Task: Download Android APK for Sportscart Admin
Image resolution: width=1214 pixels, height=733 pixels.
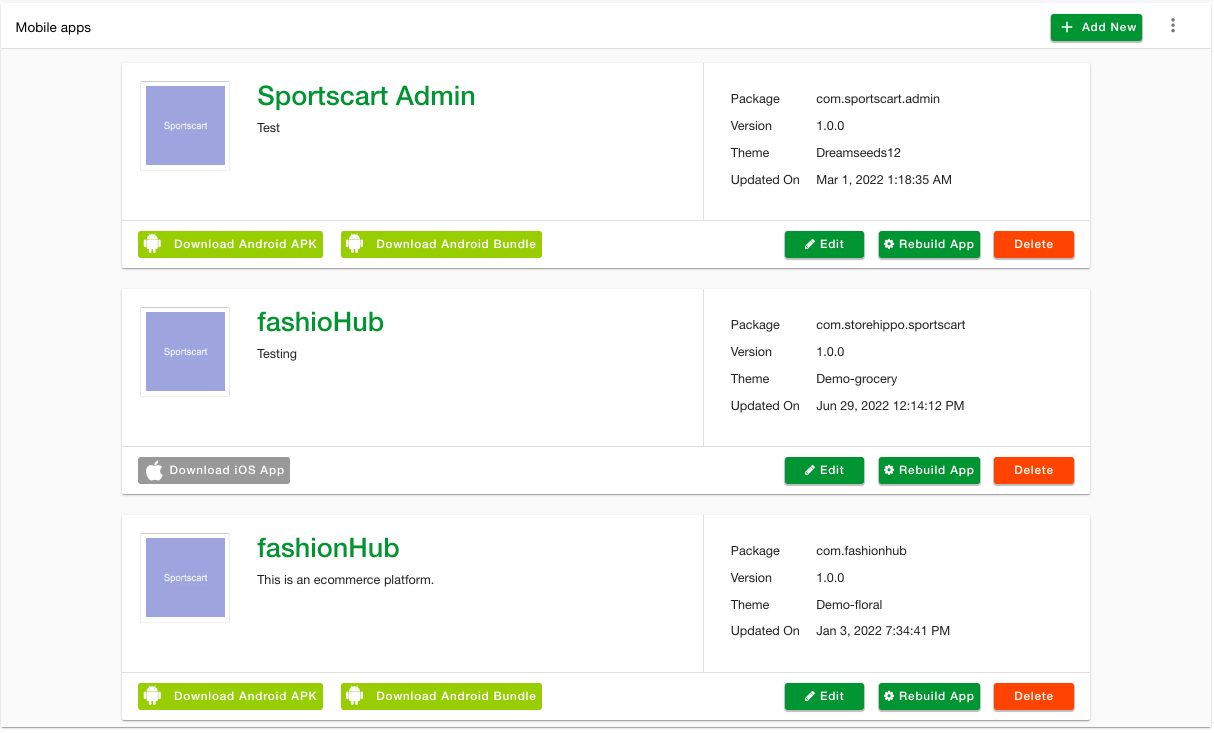Action: 230,244
